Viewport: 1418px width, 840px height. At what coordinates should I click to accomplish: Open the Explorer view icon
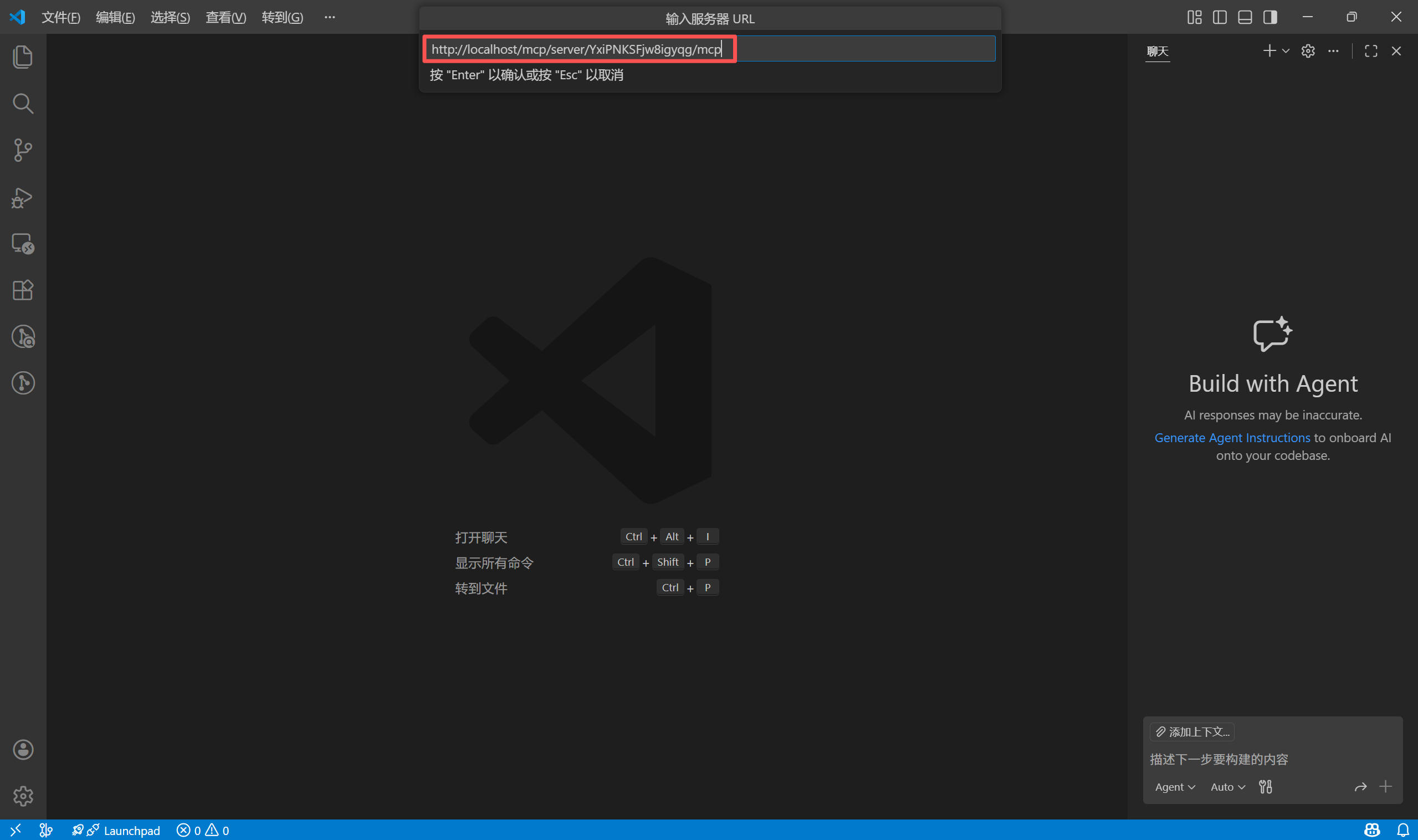23,57
